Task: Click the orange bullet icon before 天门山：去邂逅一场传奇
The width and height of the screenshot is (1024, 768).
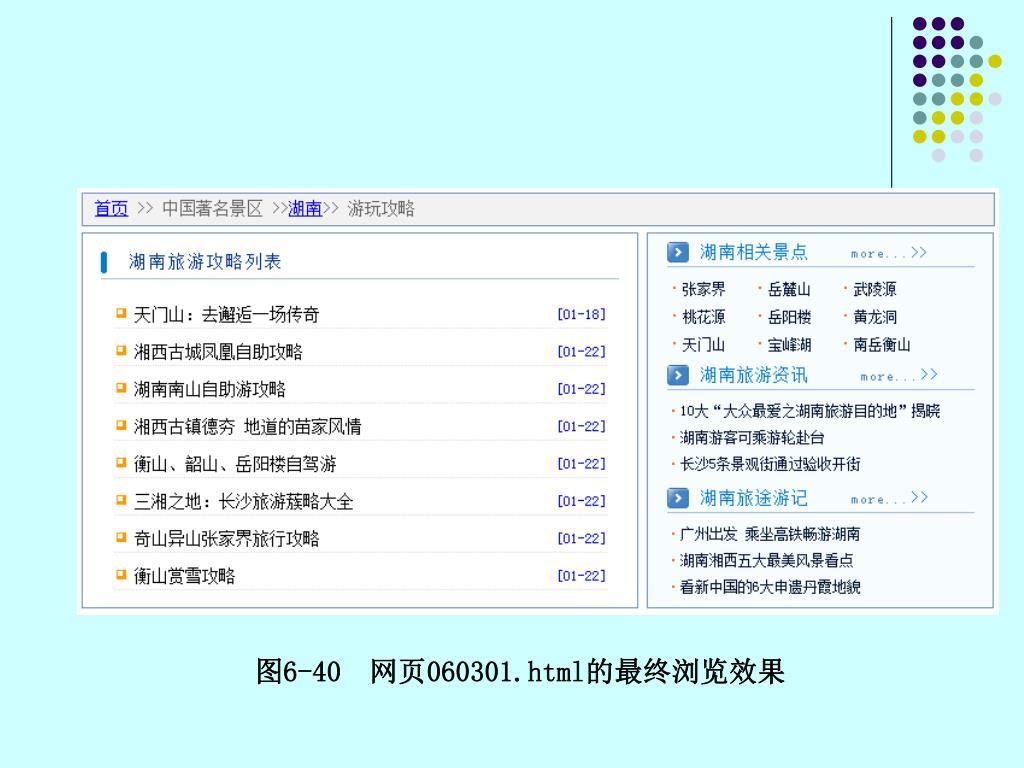Action: pyautogui.click(x=121, y=314)
